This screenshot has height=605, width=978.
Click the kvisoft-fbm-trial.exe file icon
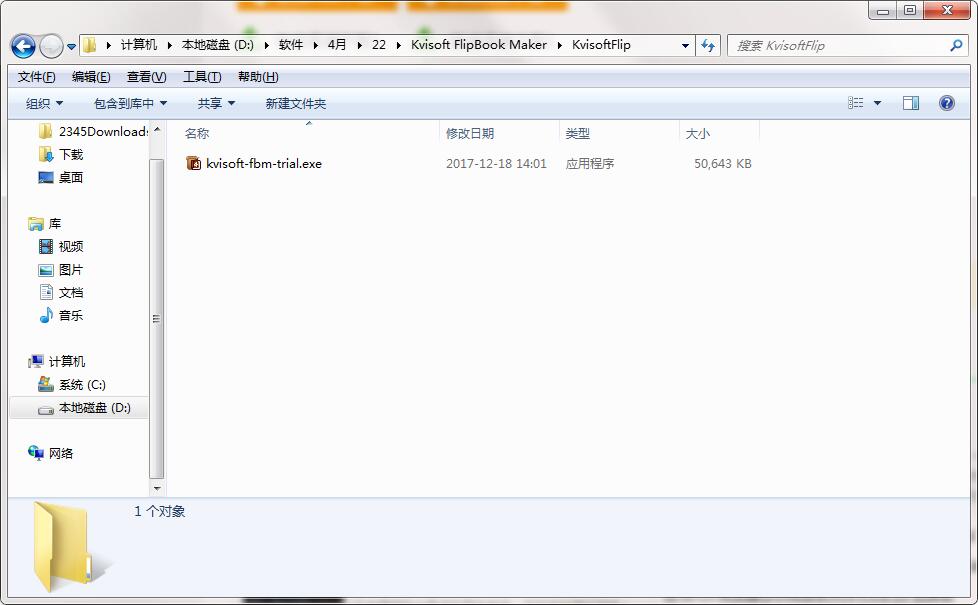point(194,163)
